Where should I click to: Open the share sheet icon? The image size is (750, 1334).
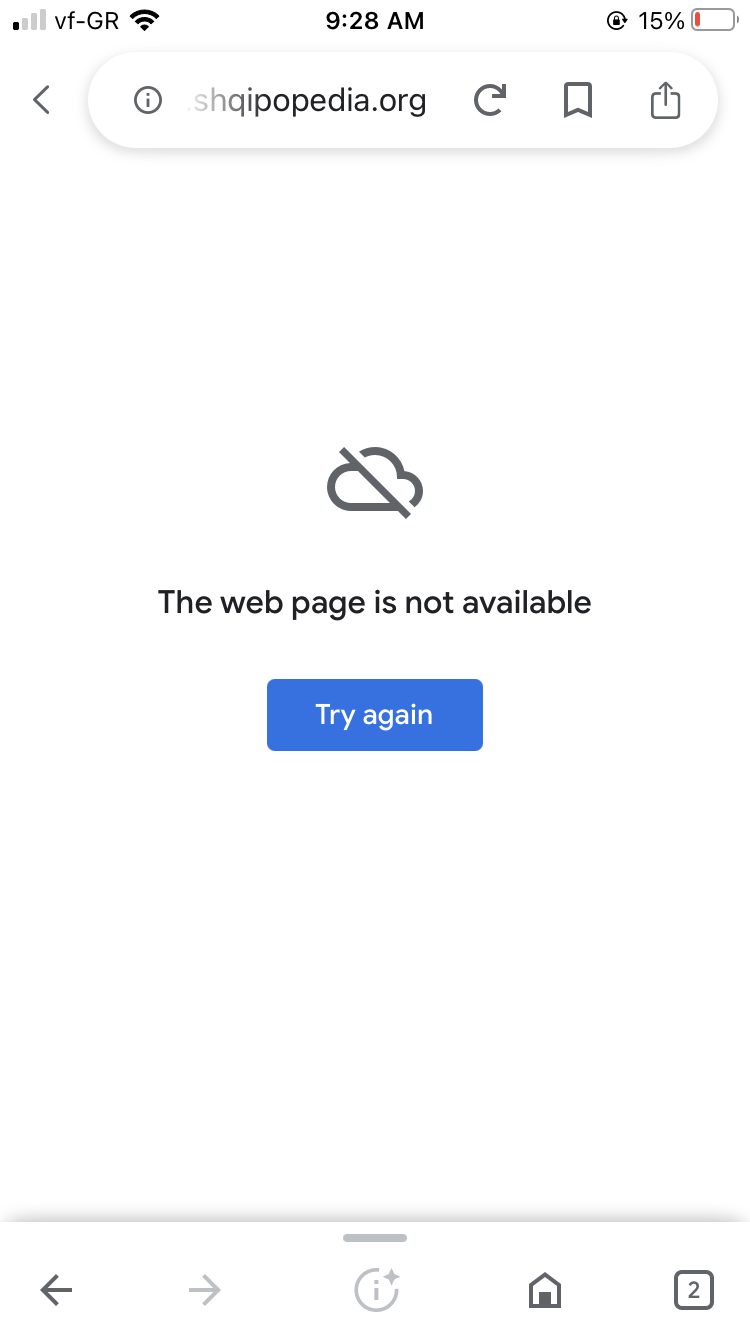coord(665,99)
